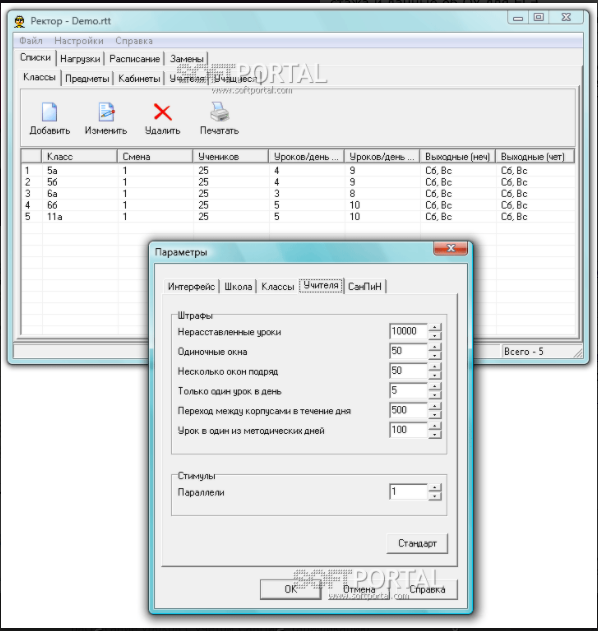The width and height of the screenshot is (598, 631).
Task: Select class 11а row in the table
Action: point(298,217)
